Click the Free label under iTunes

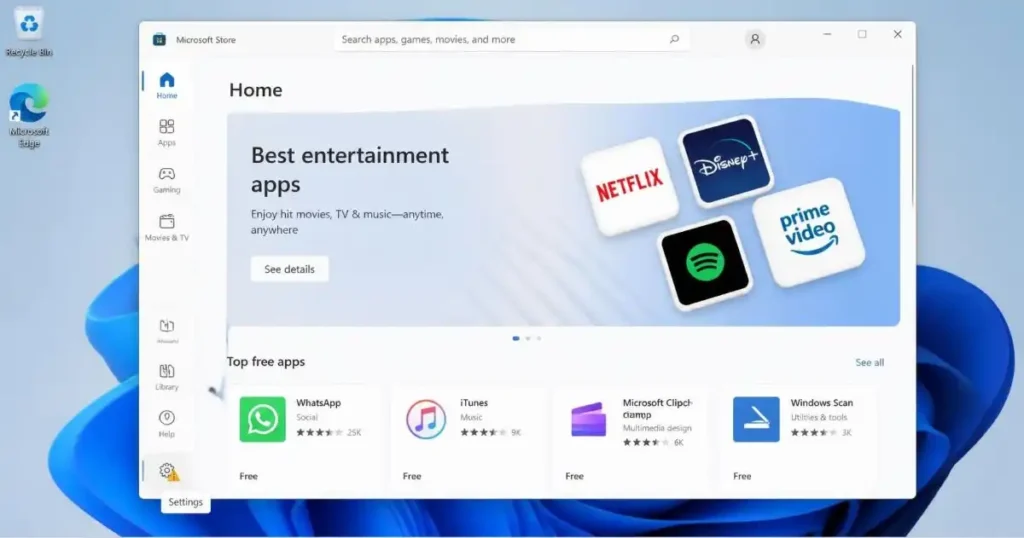[411, 476]
